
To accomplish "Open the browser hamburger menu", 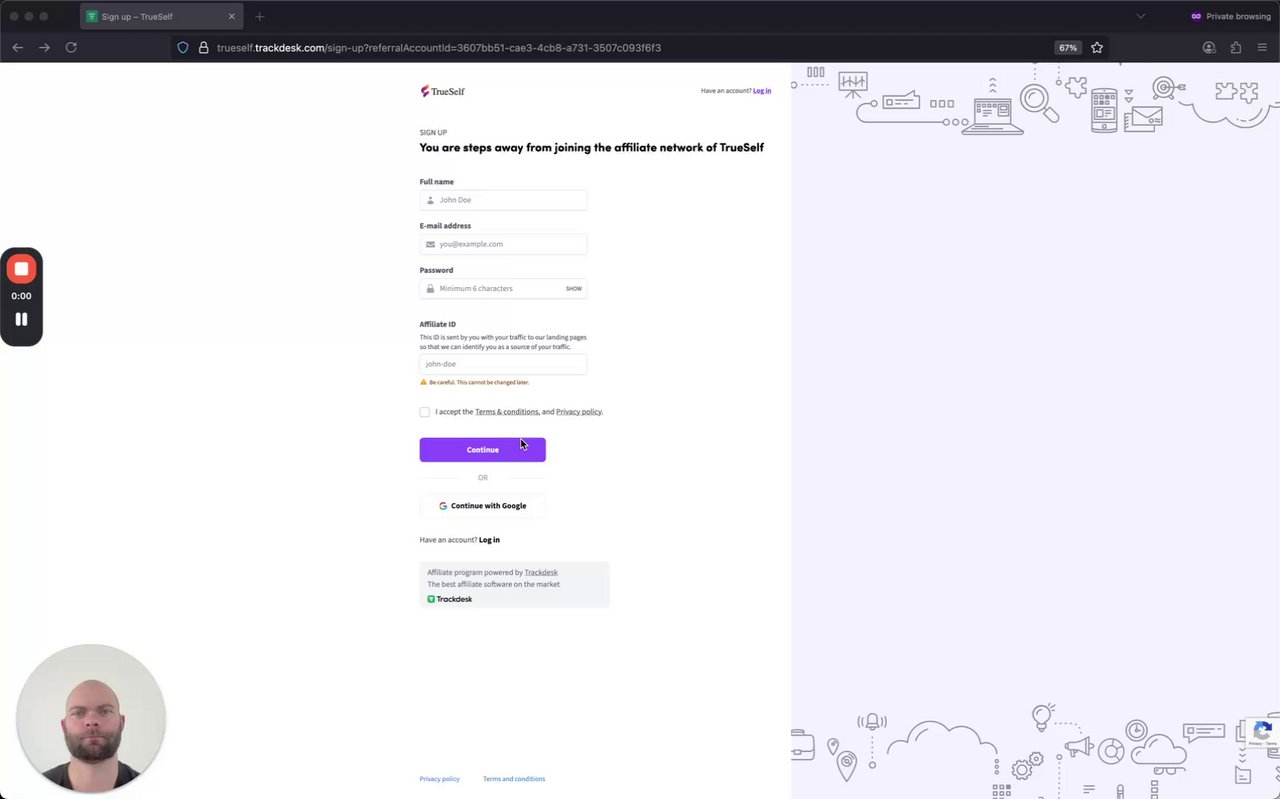I will tap(1262, 47).
